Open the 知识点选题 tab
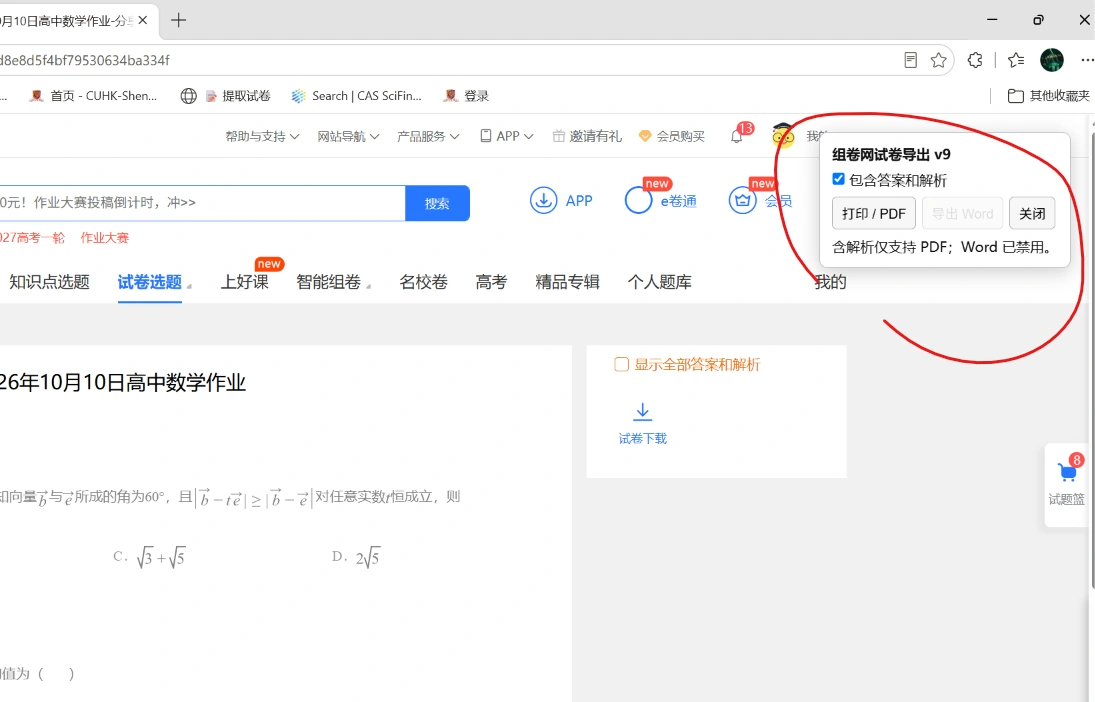 tap(49, 282)
